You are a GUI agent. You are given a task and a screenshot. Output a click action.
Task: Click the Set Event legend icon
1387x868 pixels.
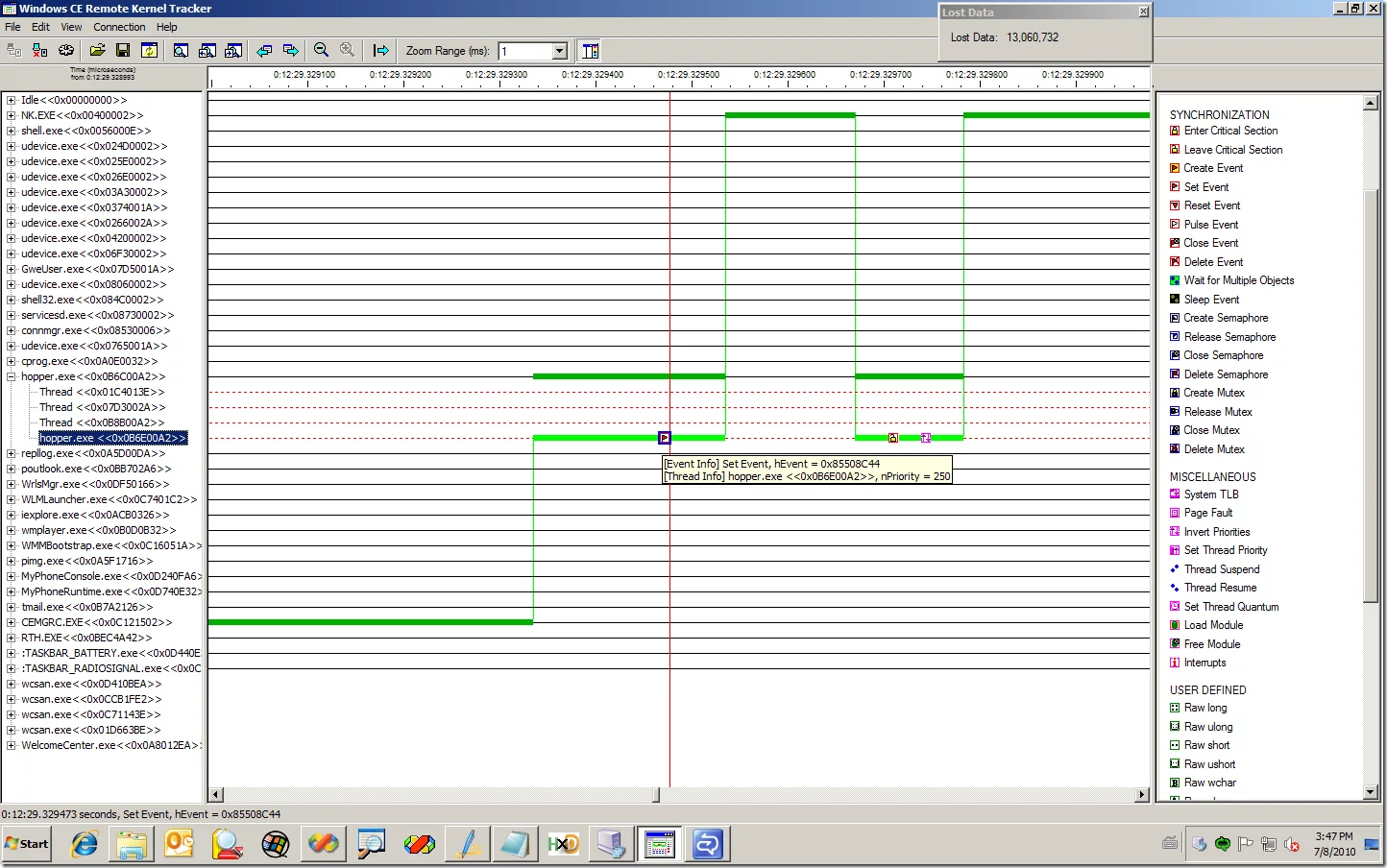1175,187
